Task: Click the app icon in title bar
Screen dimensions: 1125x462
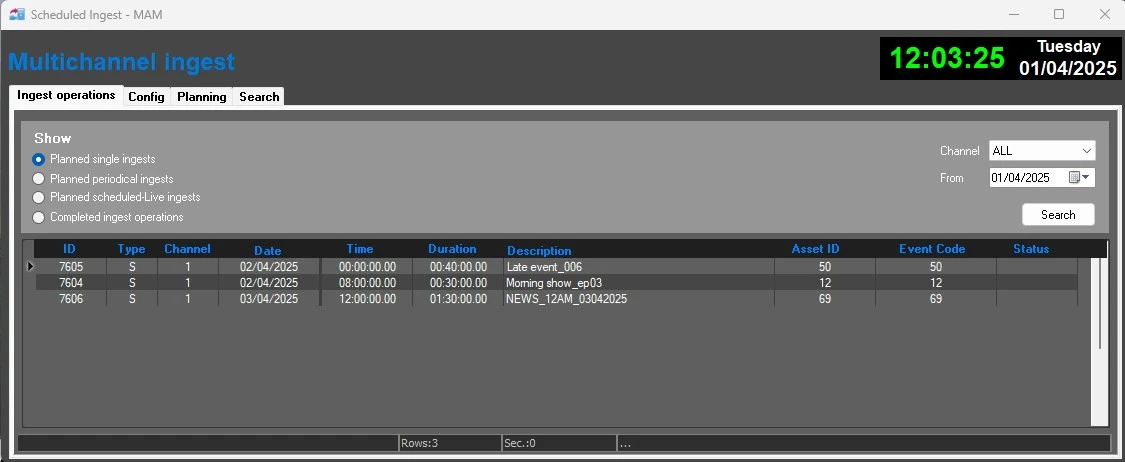Action: click(x=16, y=14)
